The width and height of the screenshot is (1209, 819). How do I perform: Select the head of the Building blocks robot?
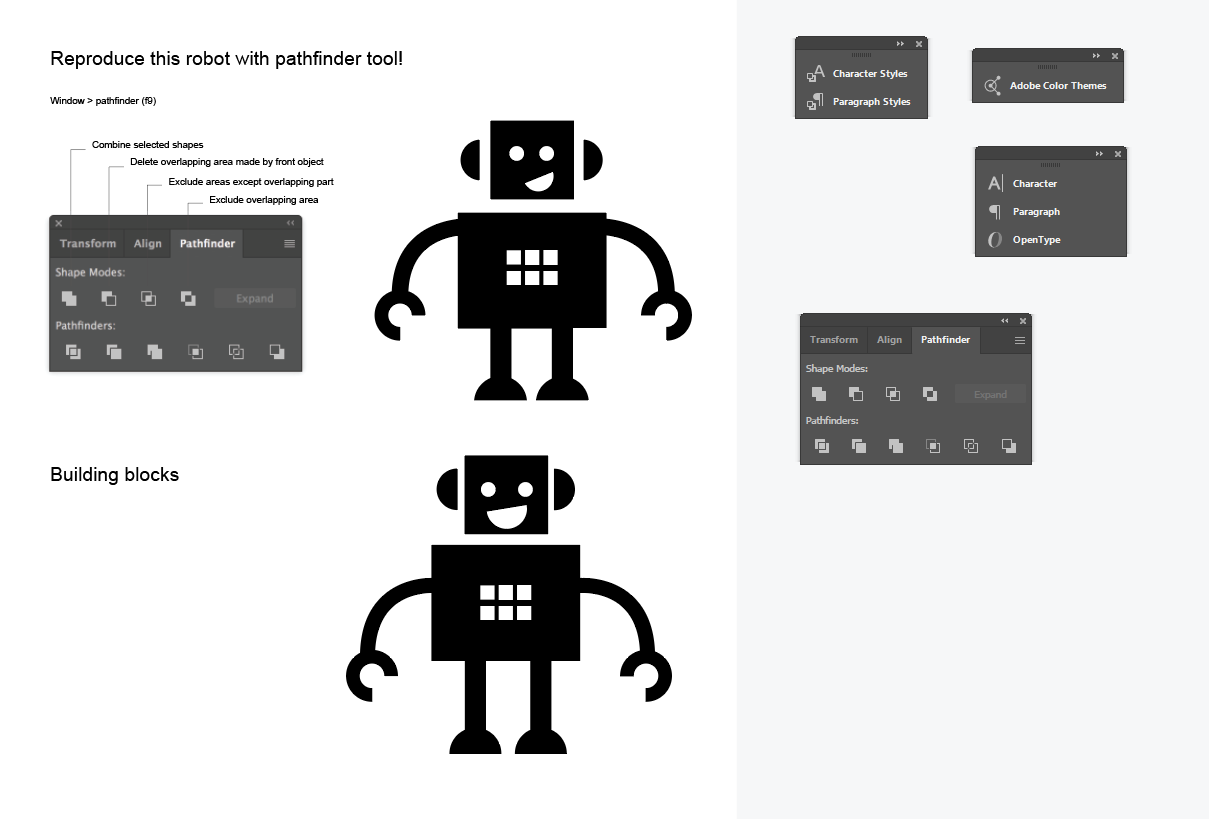coord(507,494)
